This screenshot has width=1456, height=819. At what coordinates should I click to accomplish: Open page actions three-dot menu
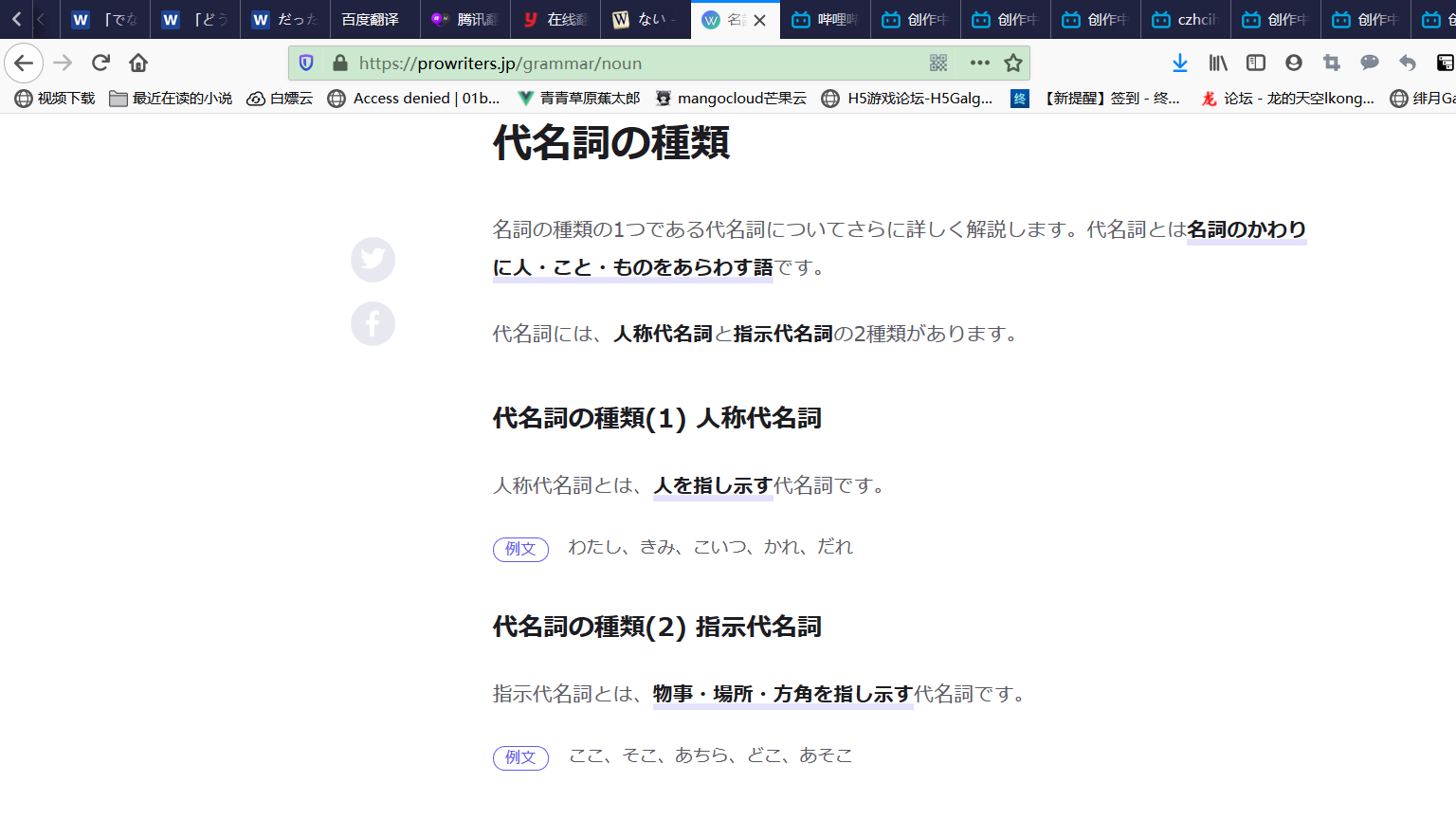tap(980, 64)
